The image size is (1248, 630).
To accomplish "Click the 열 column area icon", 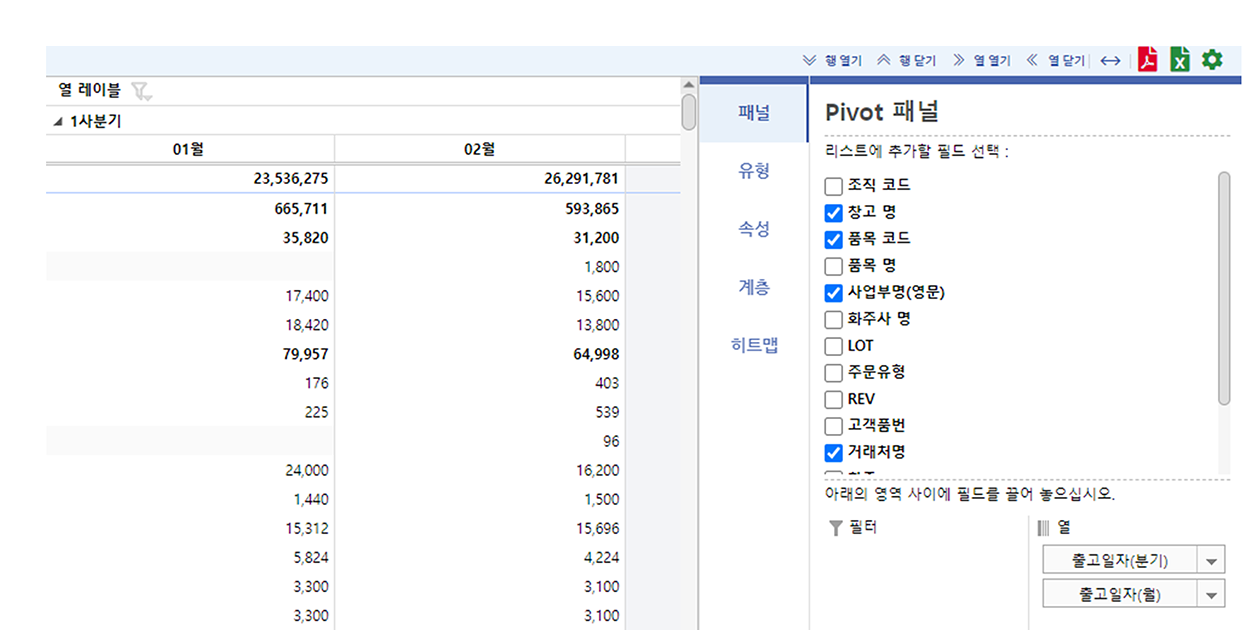I will tap(1043, 528).
